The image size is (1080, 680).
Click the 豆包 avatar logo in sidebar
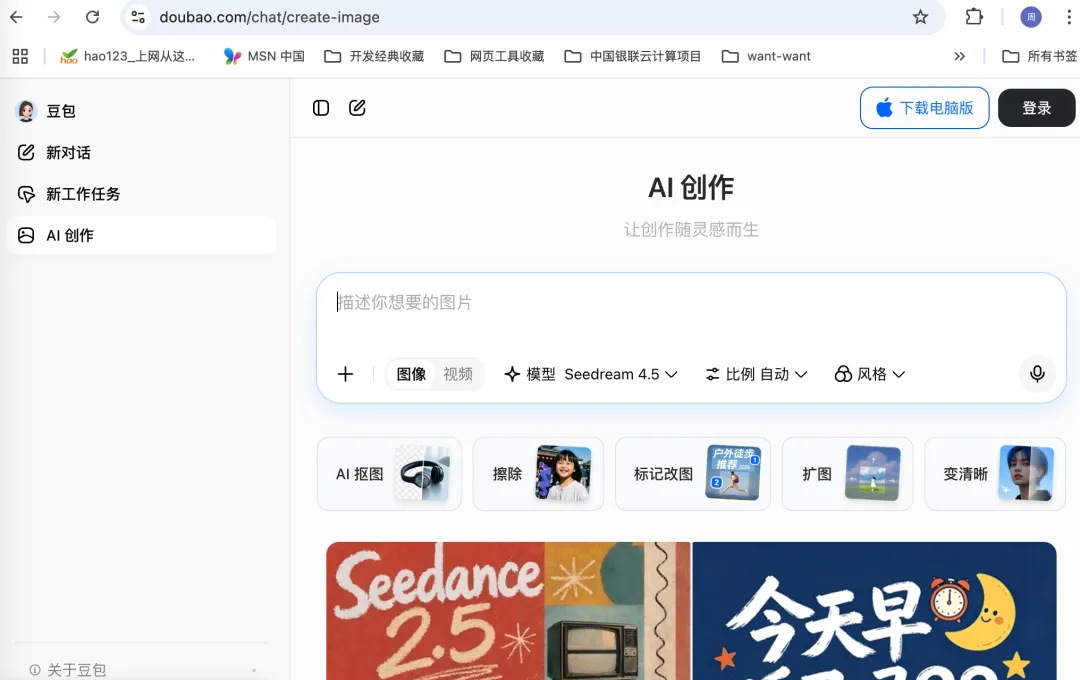(x=26, y=110)
